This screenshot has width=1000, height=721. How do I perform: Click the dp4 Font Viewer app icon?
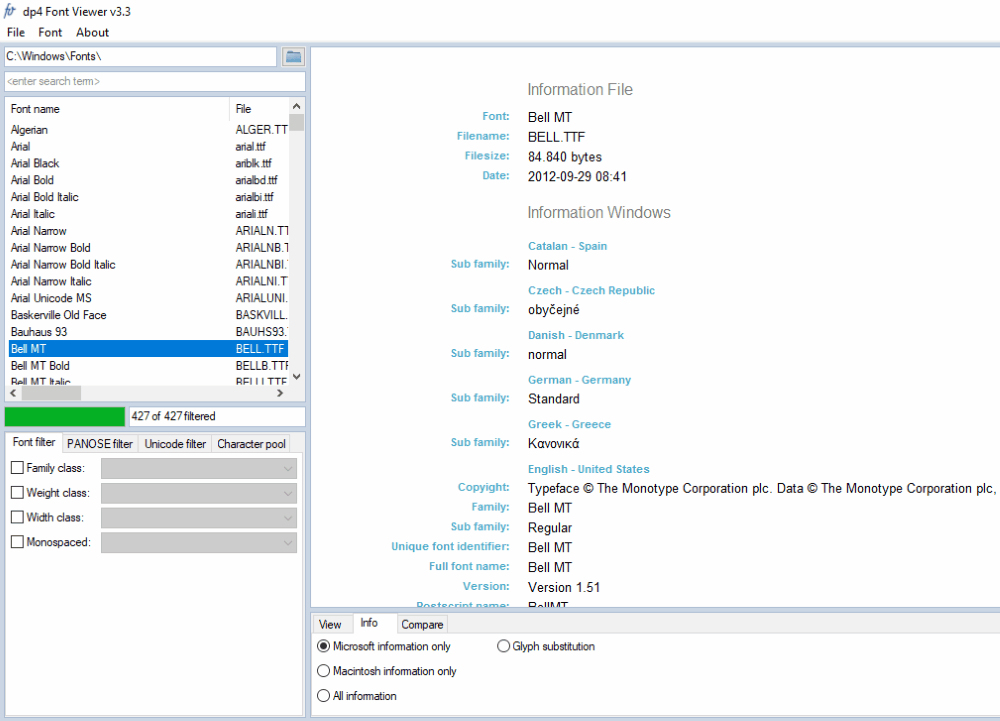[10, 11]
